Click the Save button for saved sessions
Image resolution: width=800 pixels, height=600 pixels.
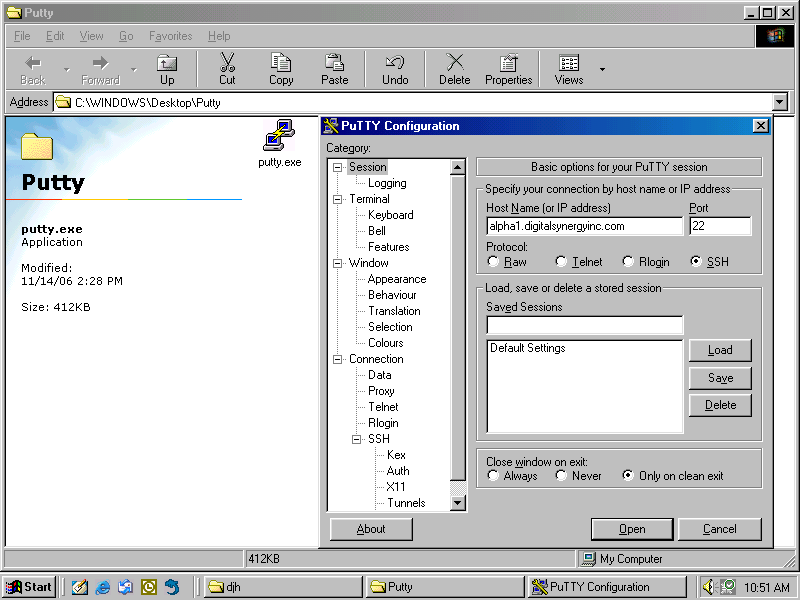(x=720, y=378)
